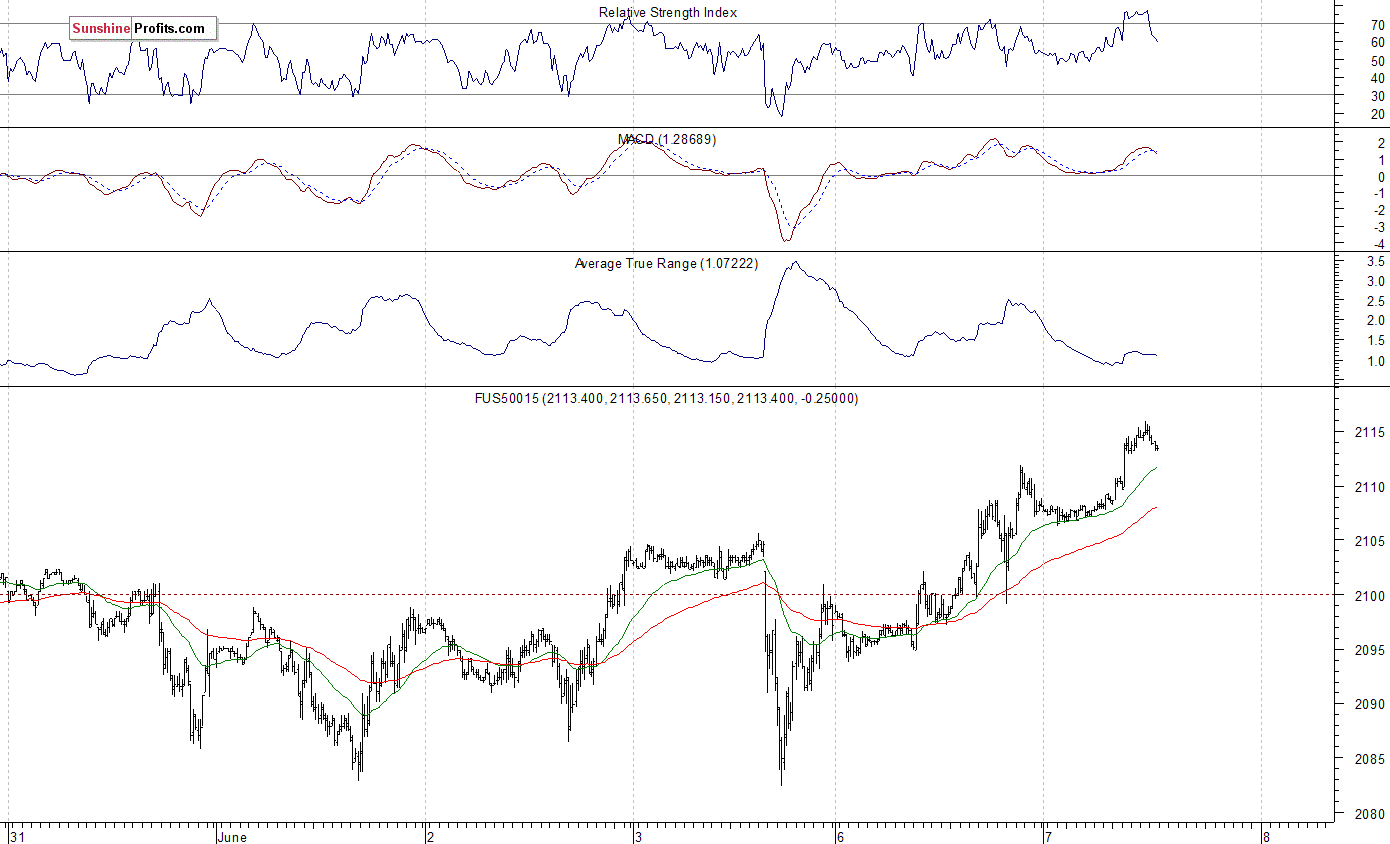Click the 8 date label on time axis
1390x844 pixels.
pos(1266,836)
